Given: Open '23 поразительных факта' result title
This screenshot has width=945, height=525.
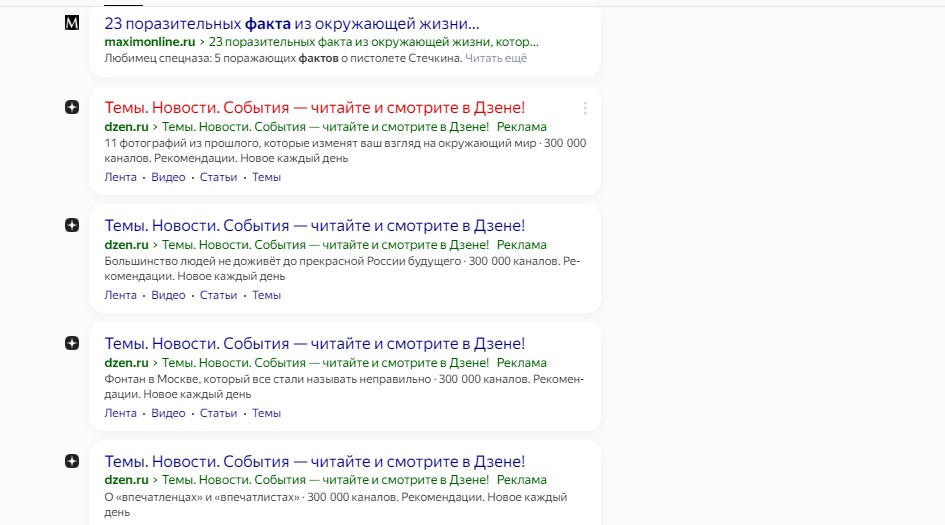Looking at the screenshot, I should (x=292, y=24).
